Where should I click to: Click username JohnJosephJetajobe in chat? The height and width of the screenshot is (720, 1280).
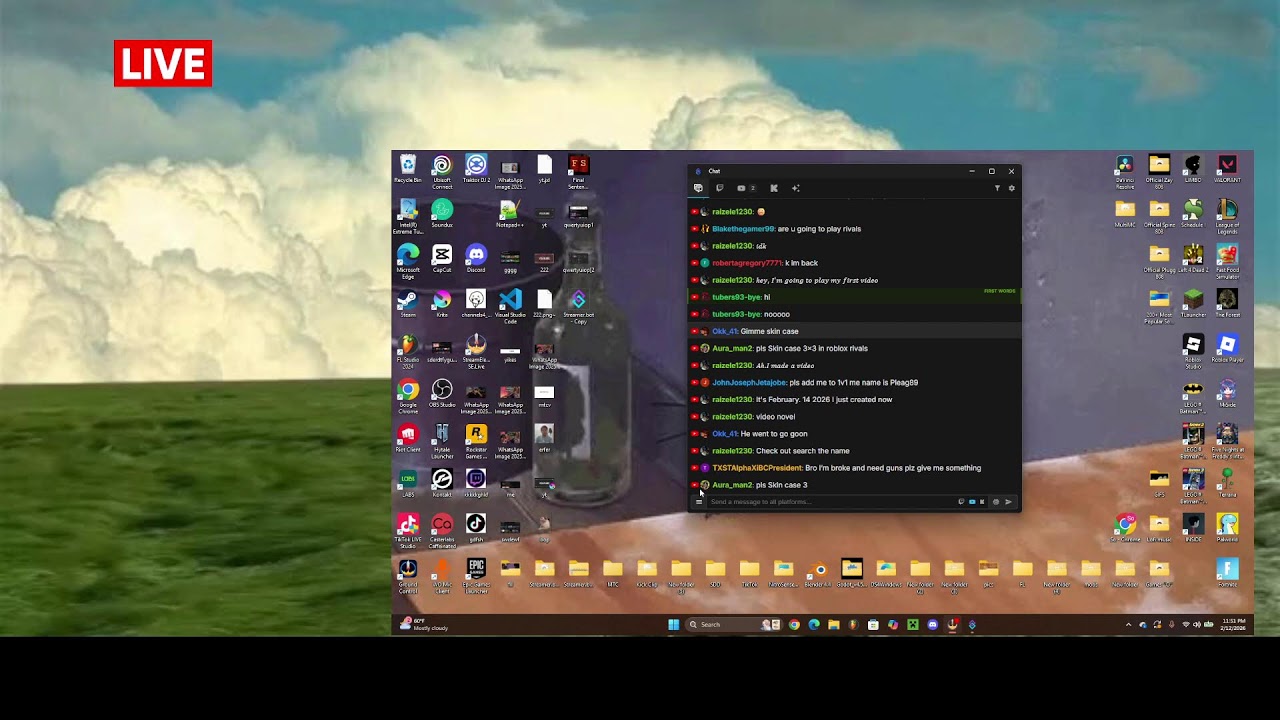point(749,382)
